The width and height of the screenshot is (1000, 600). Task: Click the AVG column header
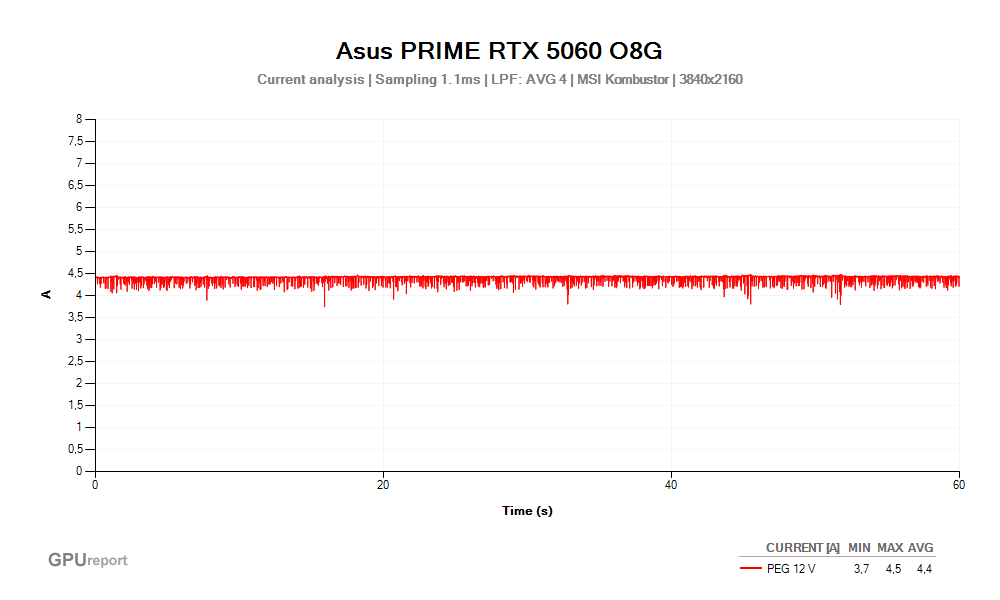(x=921, y=548)
